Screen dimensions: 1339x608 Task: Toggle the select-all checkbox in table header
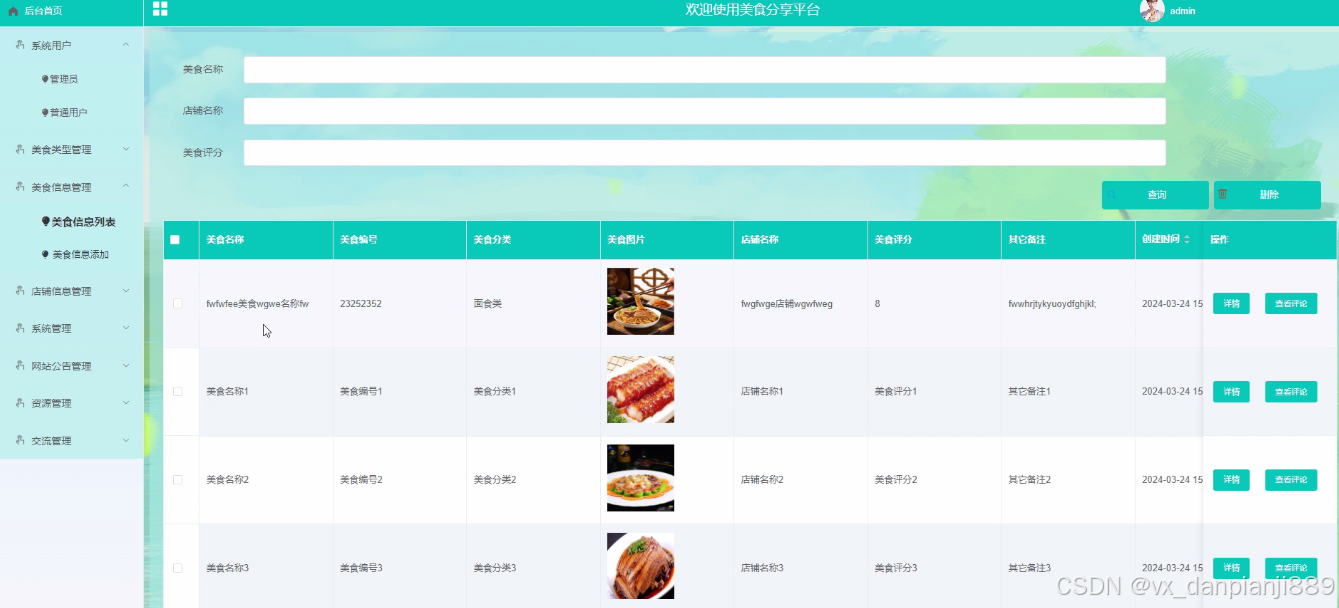coord(175,240)
